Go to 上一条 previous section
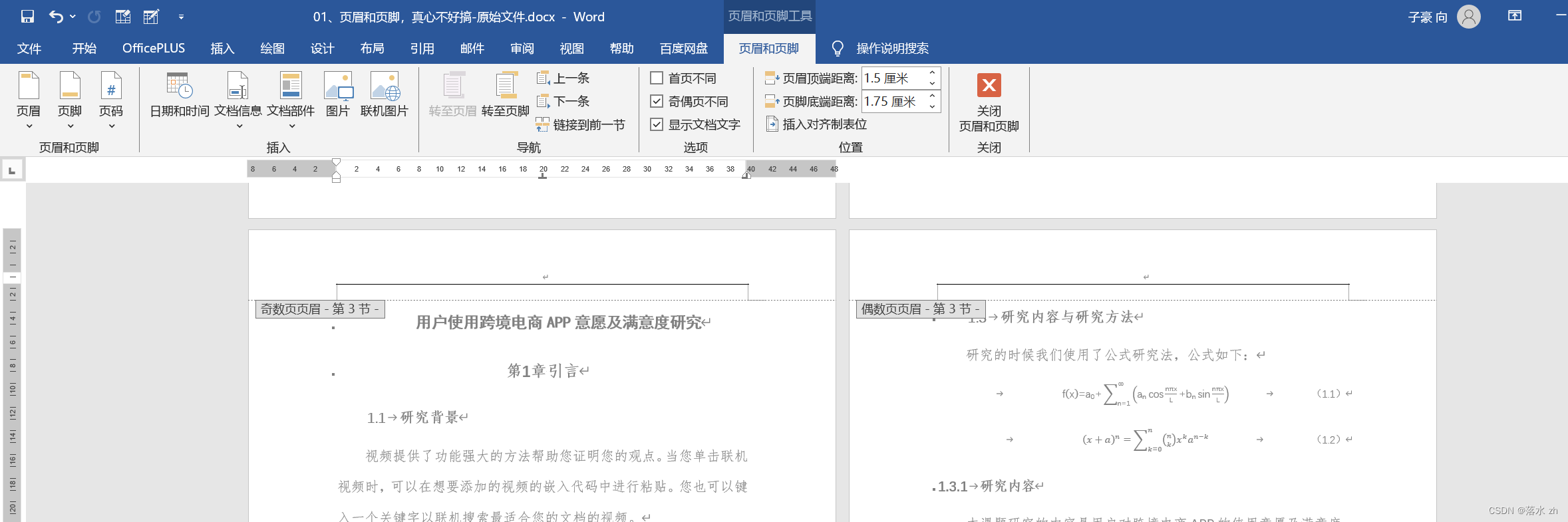This screenshot has width=1568, height=522. click(x=563, y=78)
